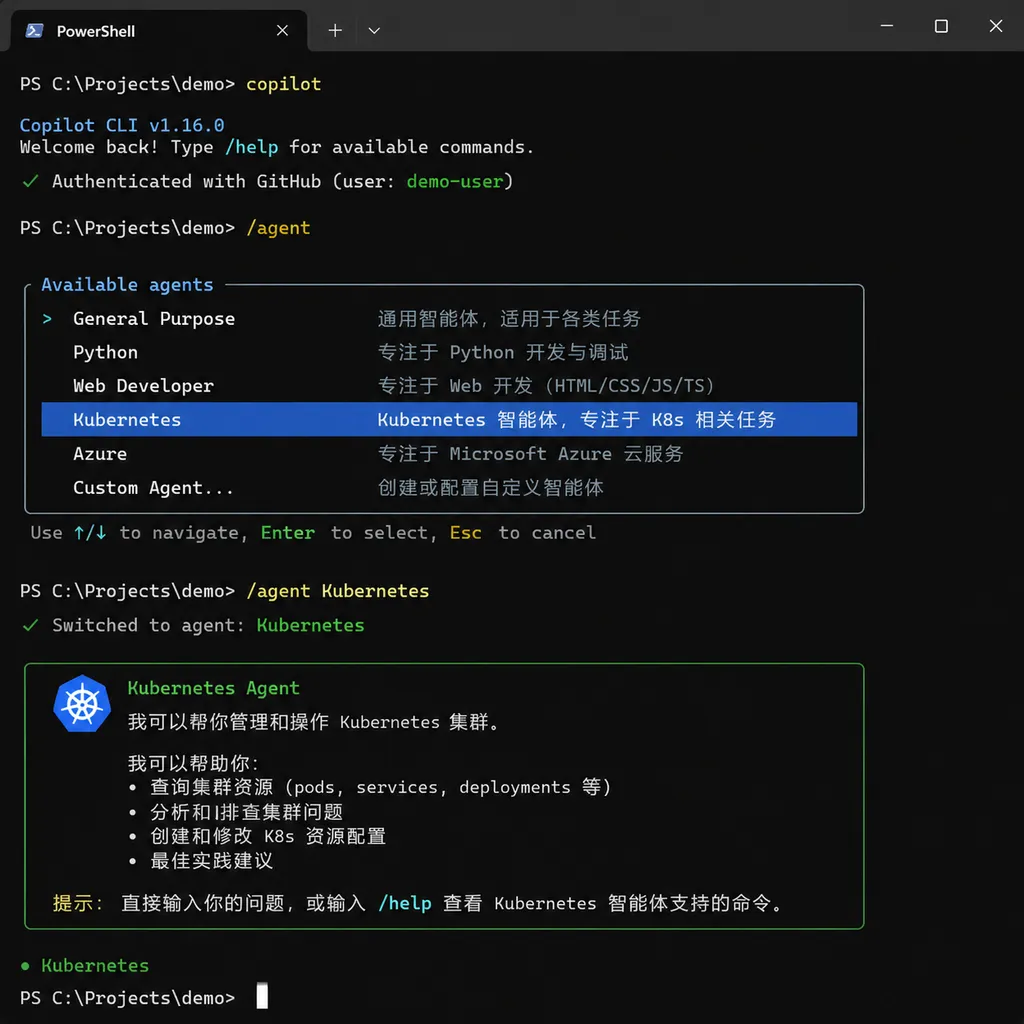
Task: Click the yellow 提示 label
Action: click(78, 904)
